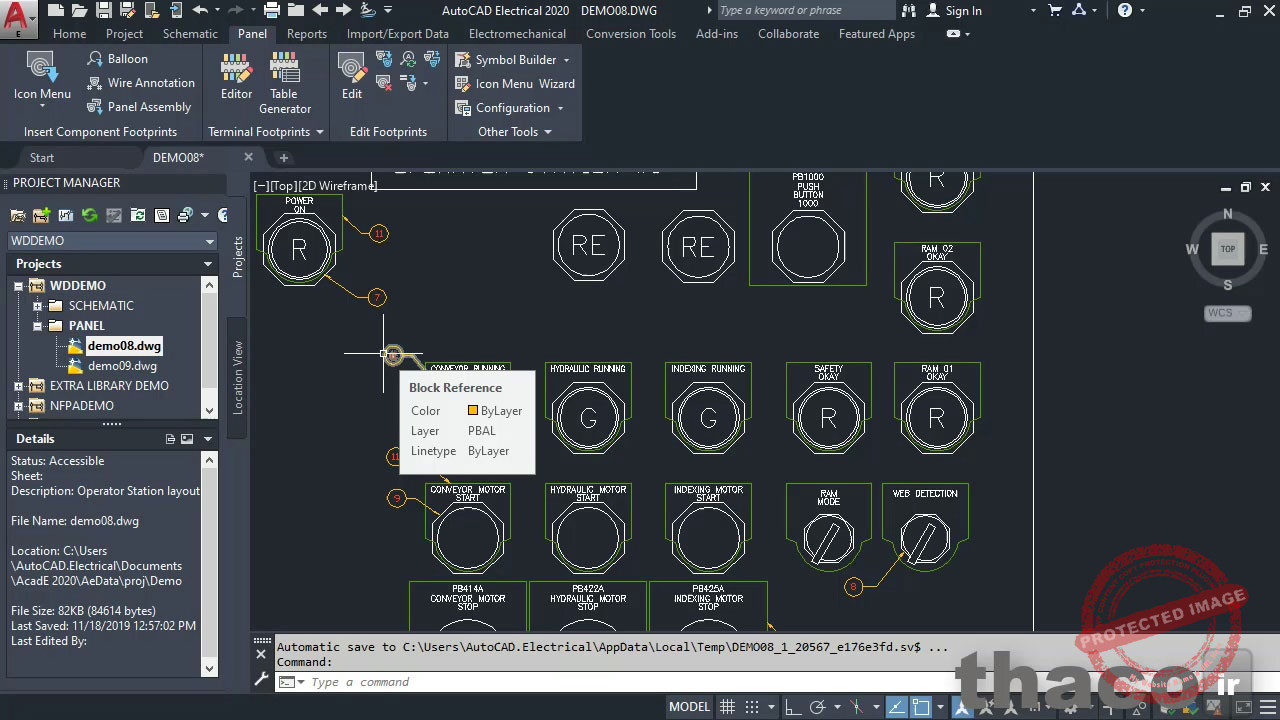The image size is (1280, 720).
Task: Click the Plot icon in quick access toolbar
Action: [x=271, y=10]
